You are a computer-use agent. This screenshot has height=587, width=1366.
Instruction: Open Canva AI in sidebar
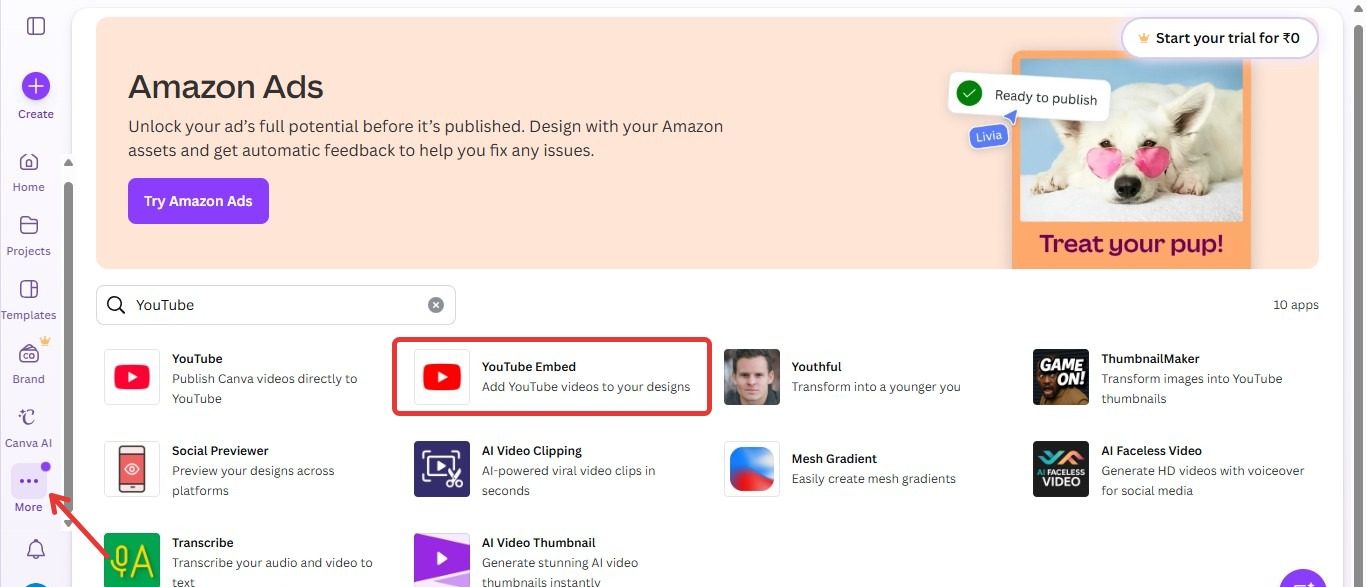pos(29,428)
